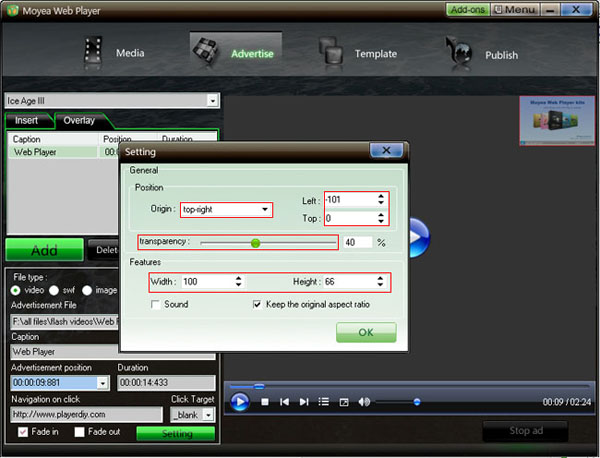
Task: Click the overlay ad thumbnail preview
Action: click(557, 121)
